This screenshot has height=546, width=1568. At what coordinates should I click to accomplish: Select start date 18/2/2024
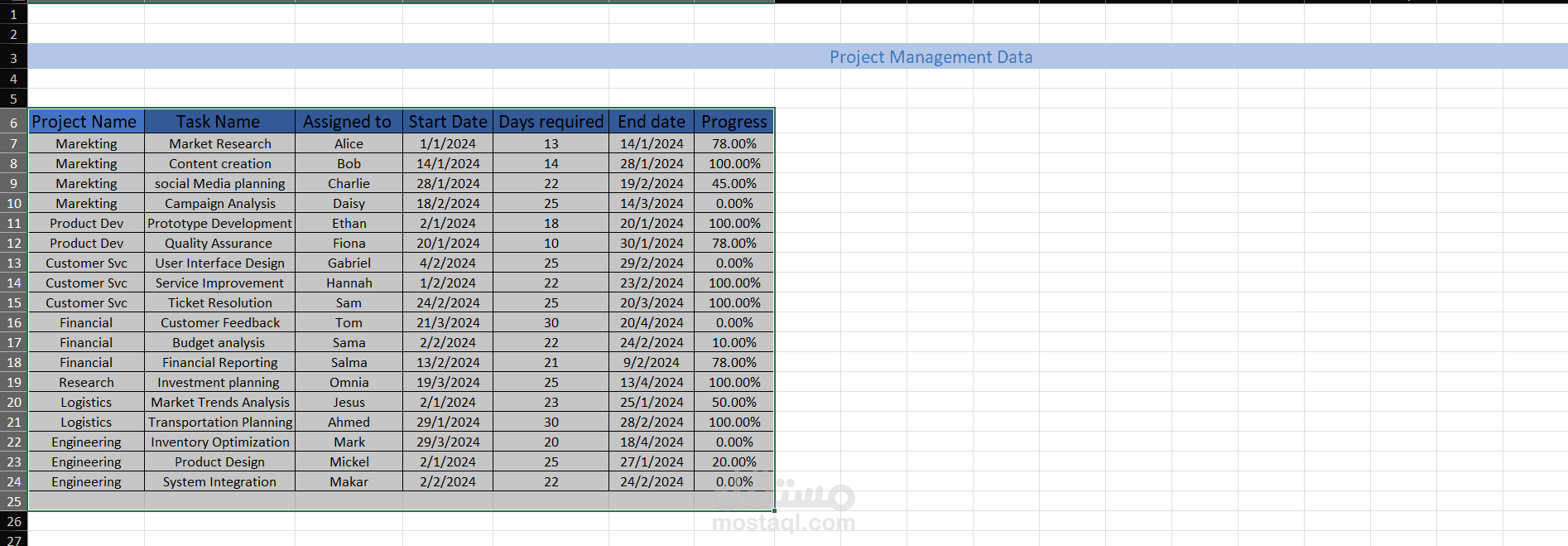(448, 203)
